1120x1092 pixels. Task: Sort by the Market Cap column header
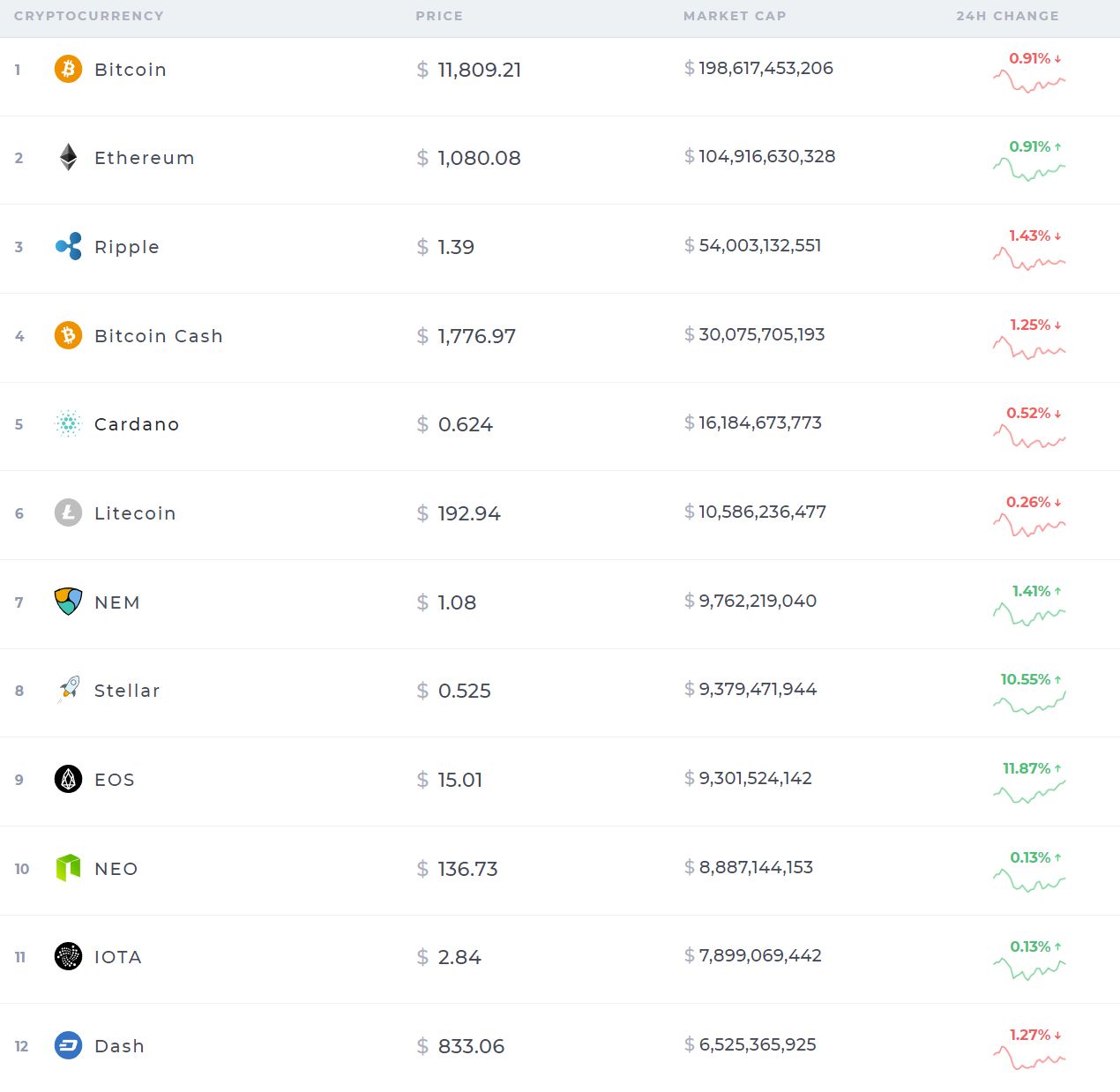[x=735, y=16]
